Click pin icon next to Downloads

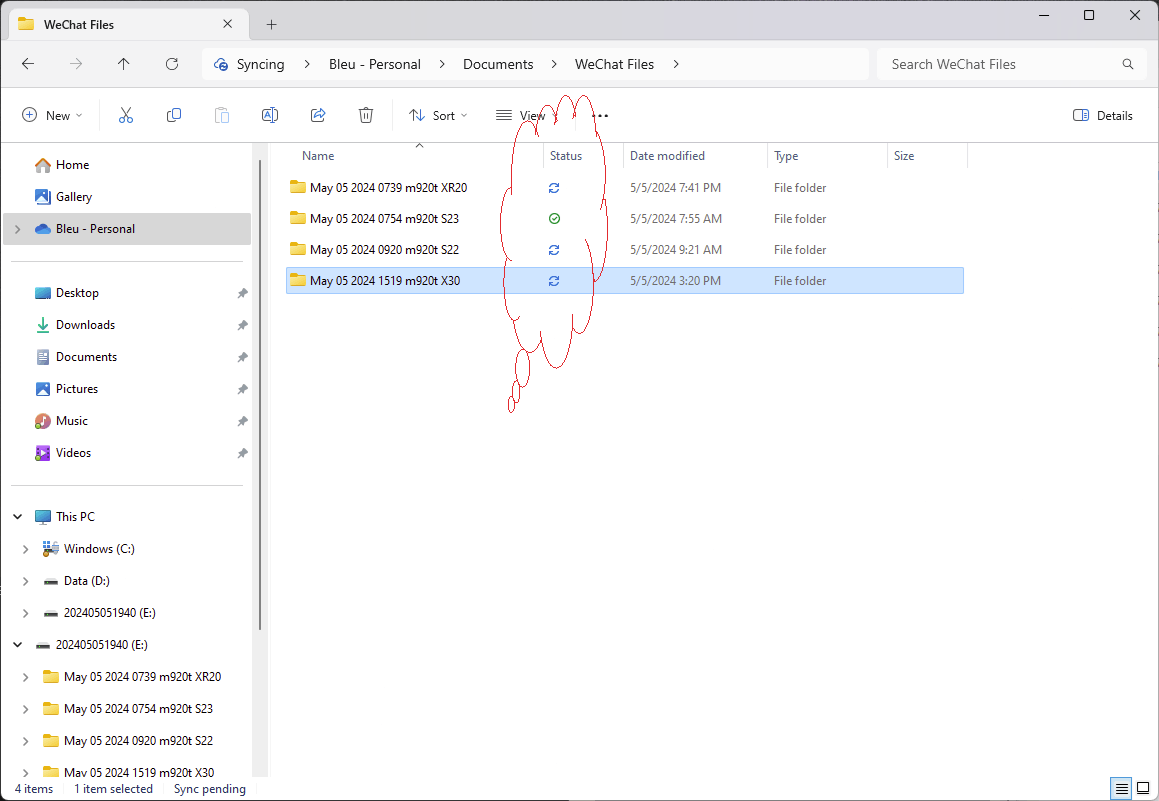click(x=242, y=325)
